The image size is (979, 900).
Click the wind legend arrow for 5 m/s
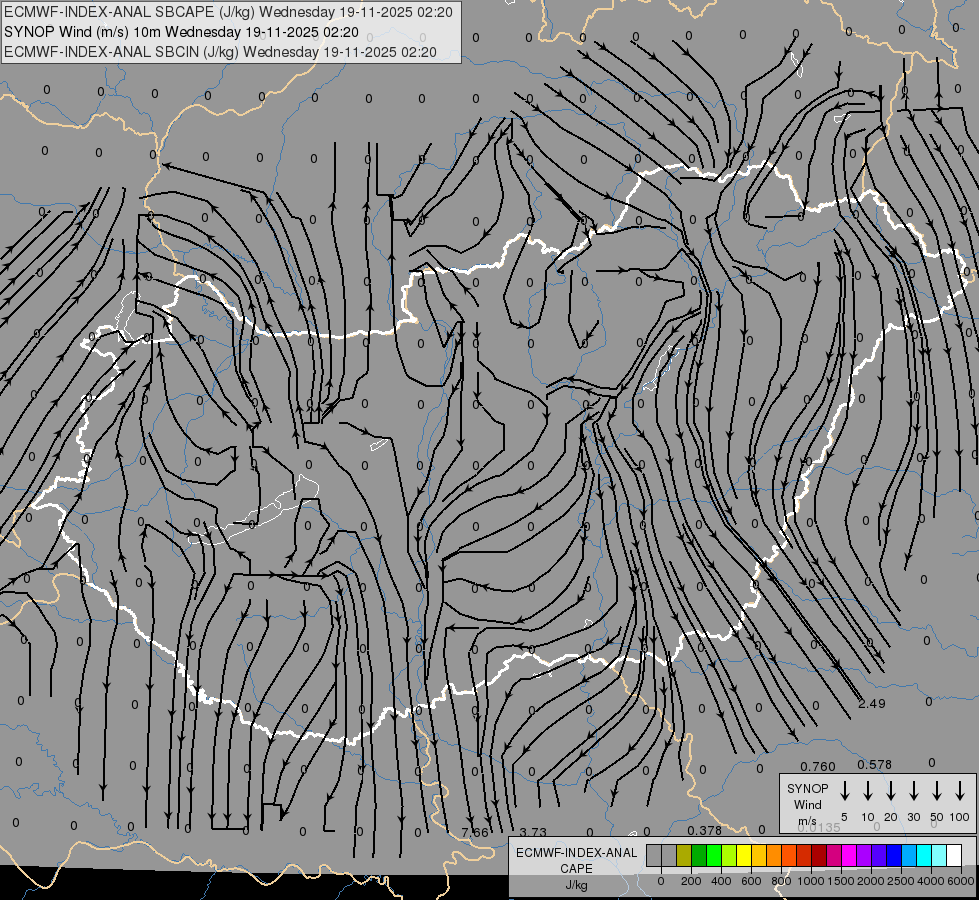(x=845, y=791)
